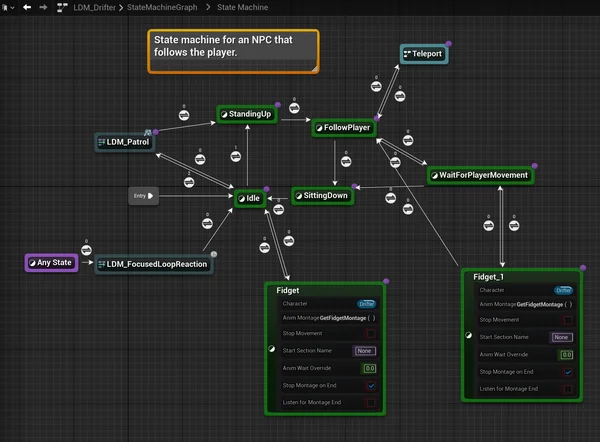The image size is (600, 442).
Task: Click the state icon inside Idle node
Action: click(x=241, y=199)
